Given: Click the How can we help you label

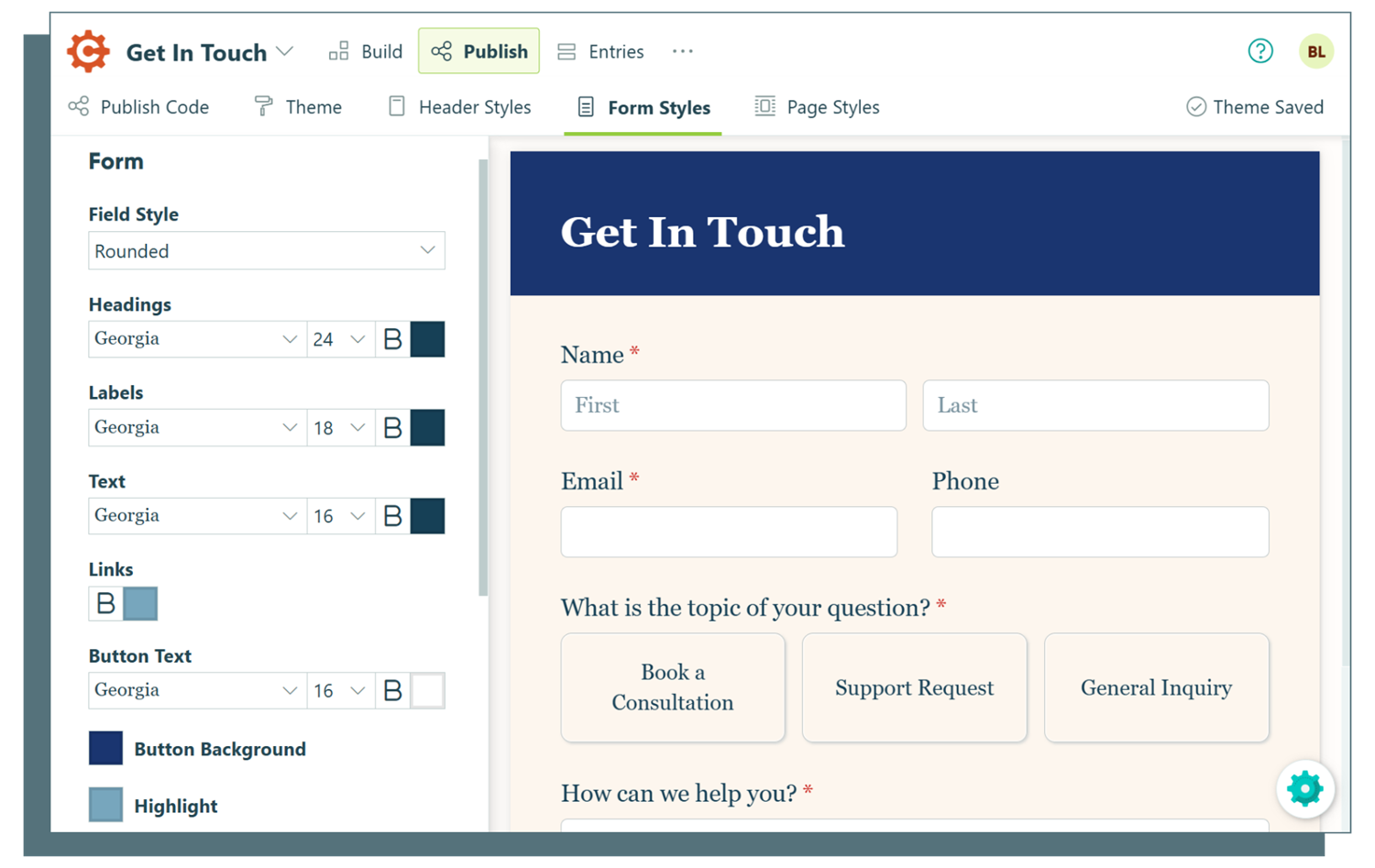Looking at the screenshot, I should tap(678, 794).
